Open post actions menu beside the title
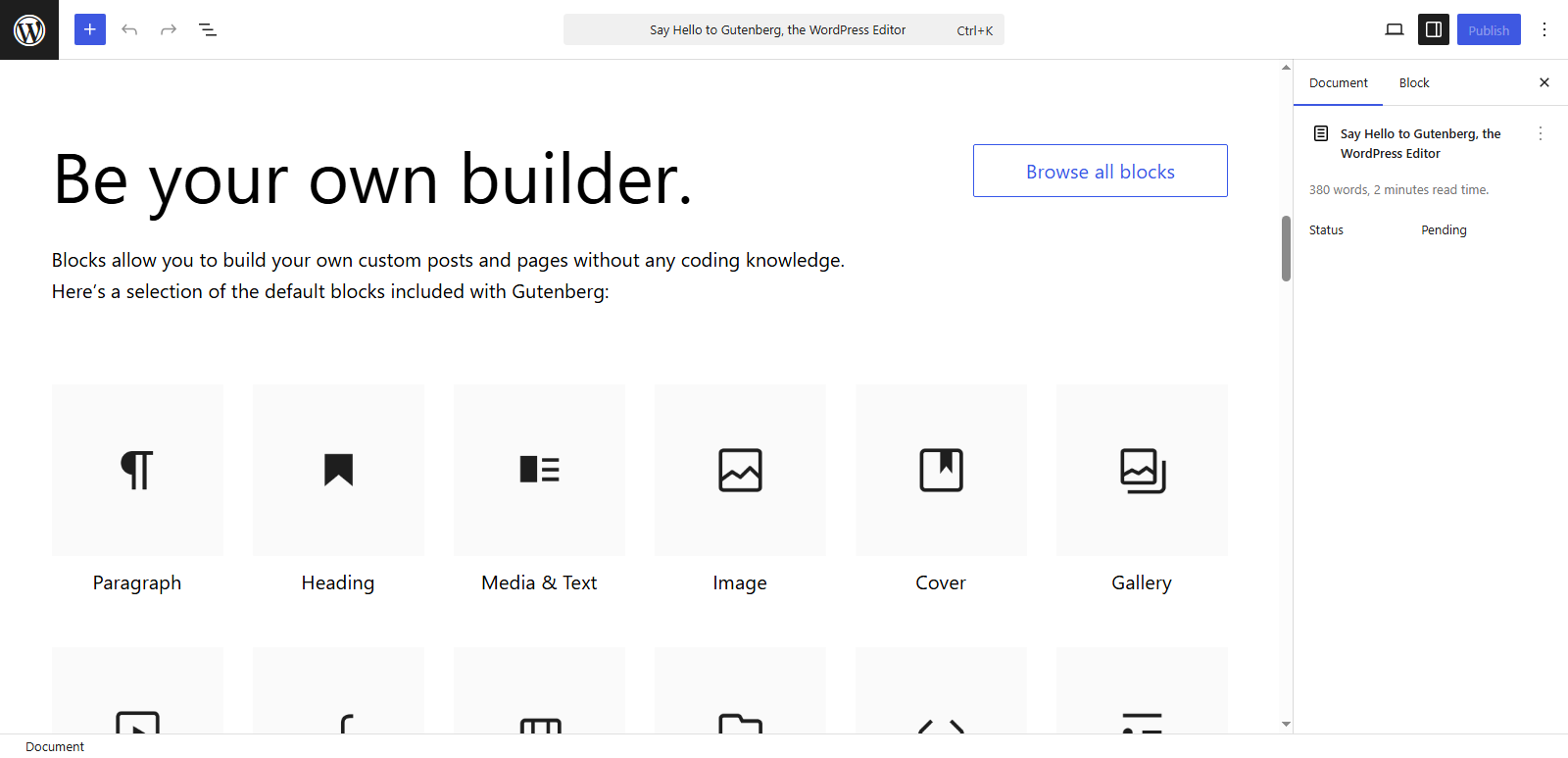1568x758 pixels. click(x=1541, y=133)
